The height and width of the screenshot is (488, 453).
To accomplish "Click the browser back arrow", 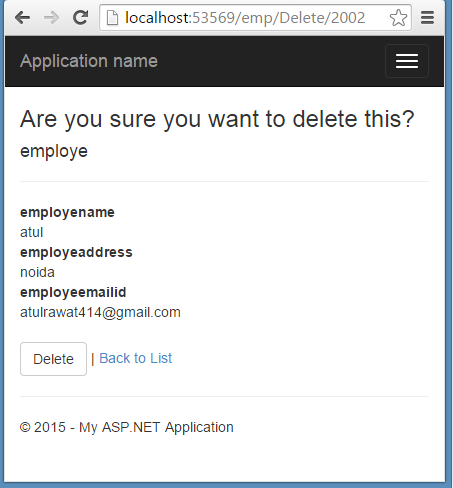I will click(x=22, y=17).
